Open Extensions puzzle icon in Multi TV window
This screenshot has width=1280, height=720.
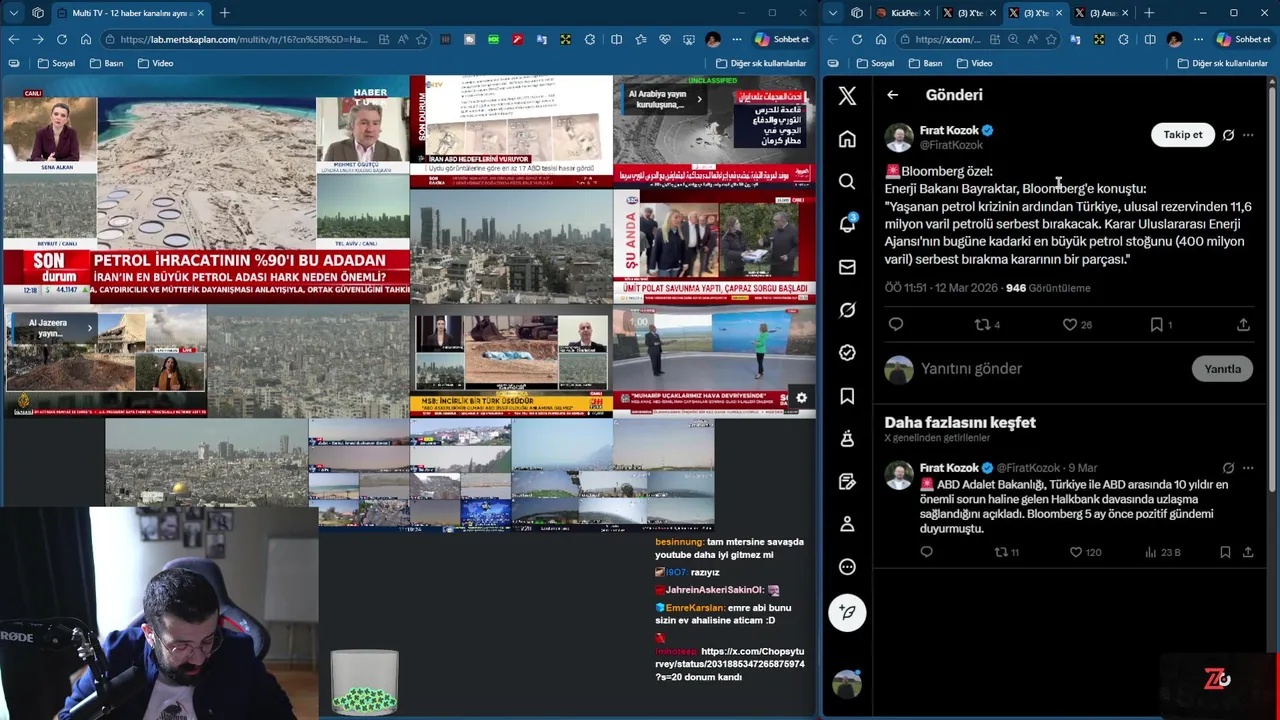(590, 39)
